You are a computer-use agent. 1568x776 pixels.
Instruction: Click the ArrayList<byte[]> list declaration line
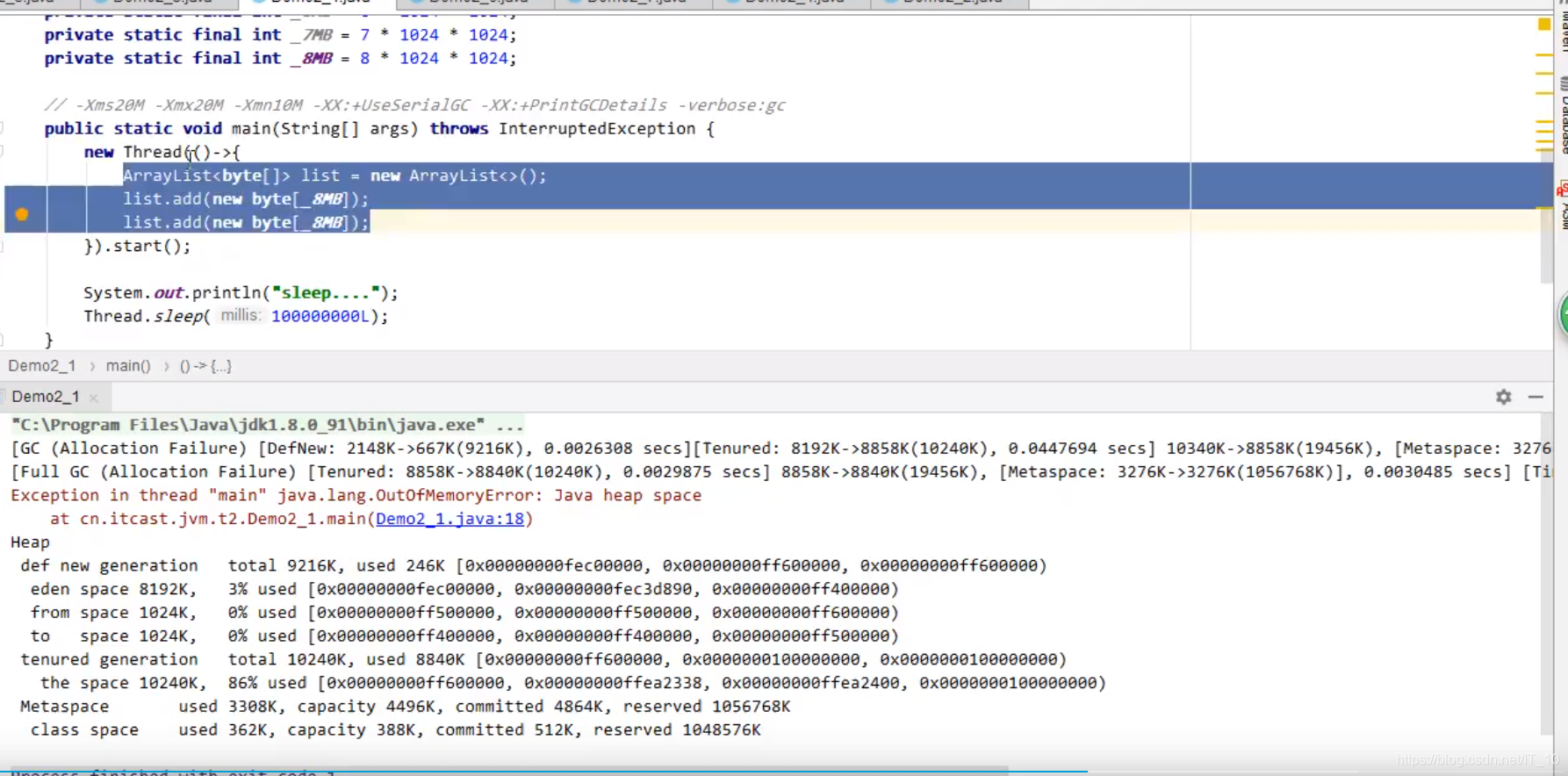click(334, 176)
